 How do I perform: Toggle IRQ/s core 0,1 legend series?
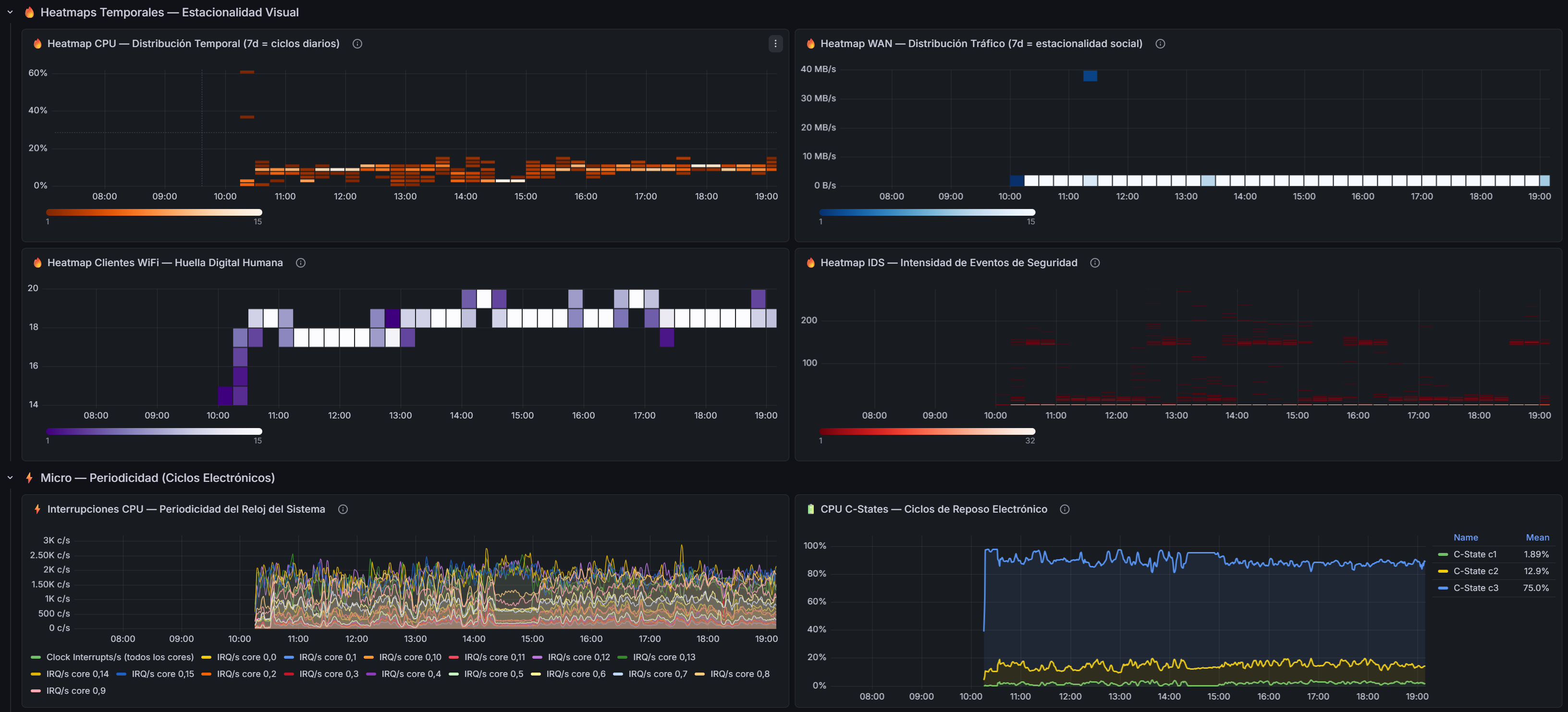328,657
